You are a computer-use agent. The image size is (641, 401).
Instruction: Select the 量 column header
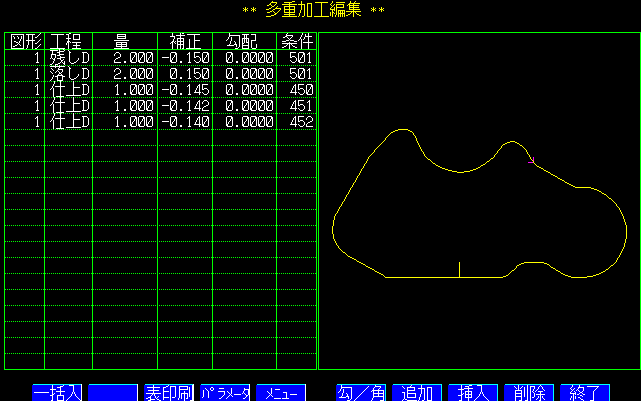(121, 41)
